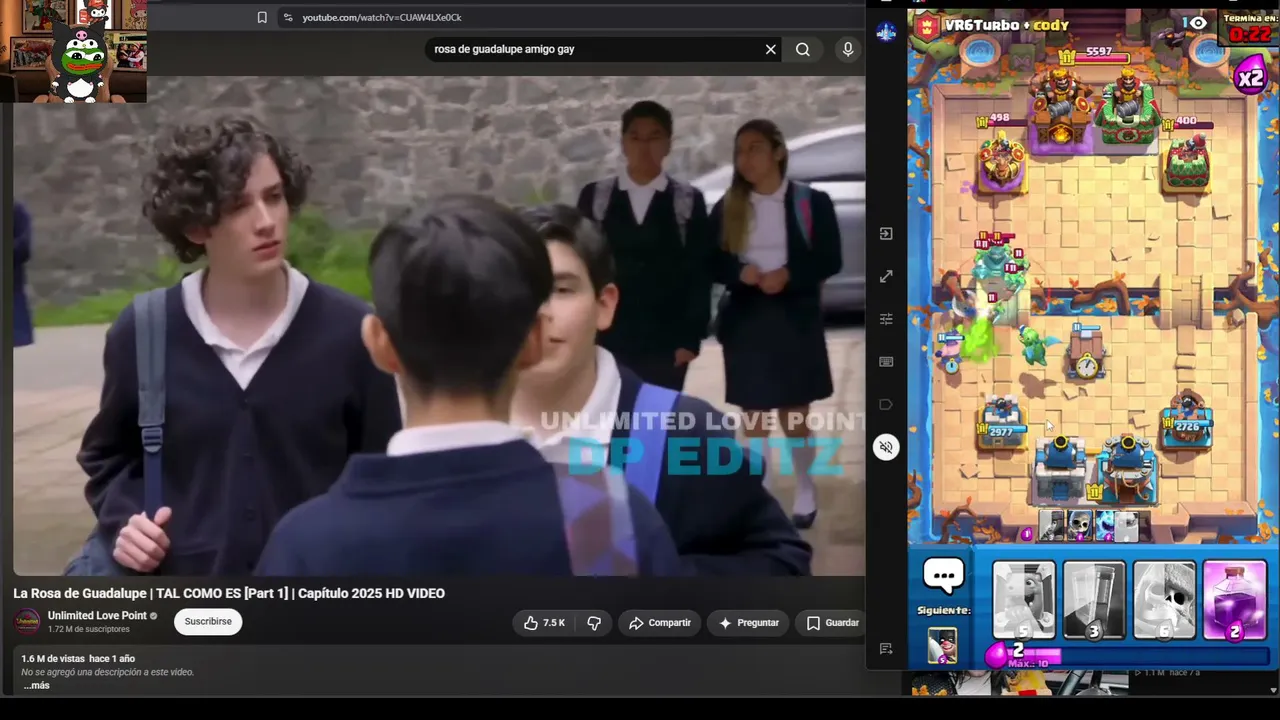Click the magnifying glass search button
This screenshot has width=1280, height=720.
coord(803,49)
